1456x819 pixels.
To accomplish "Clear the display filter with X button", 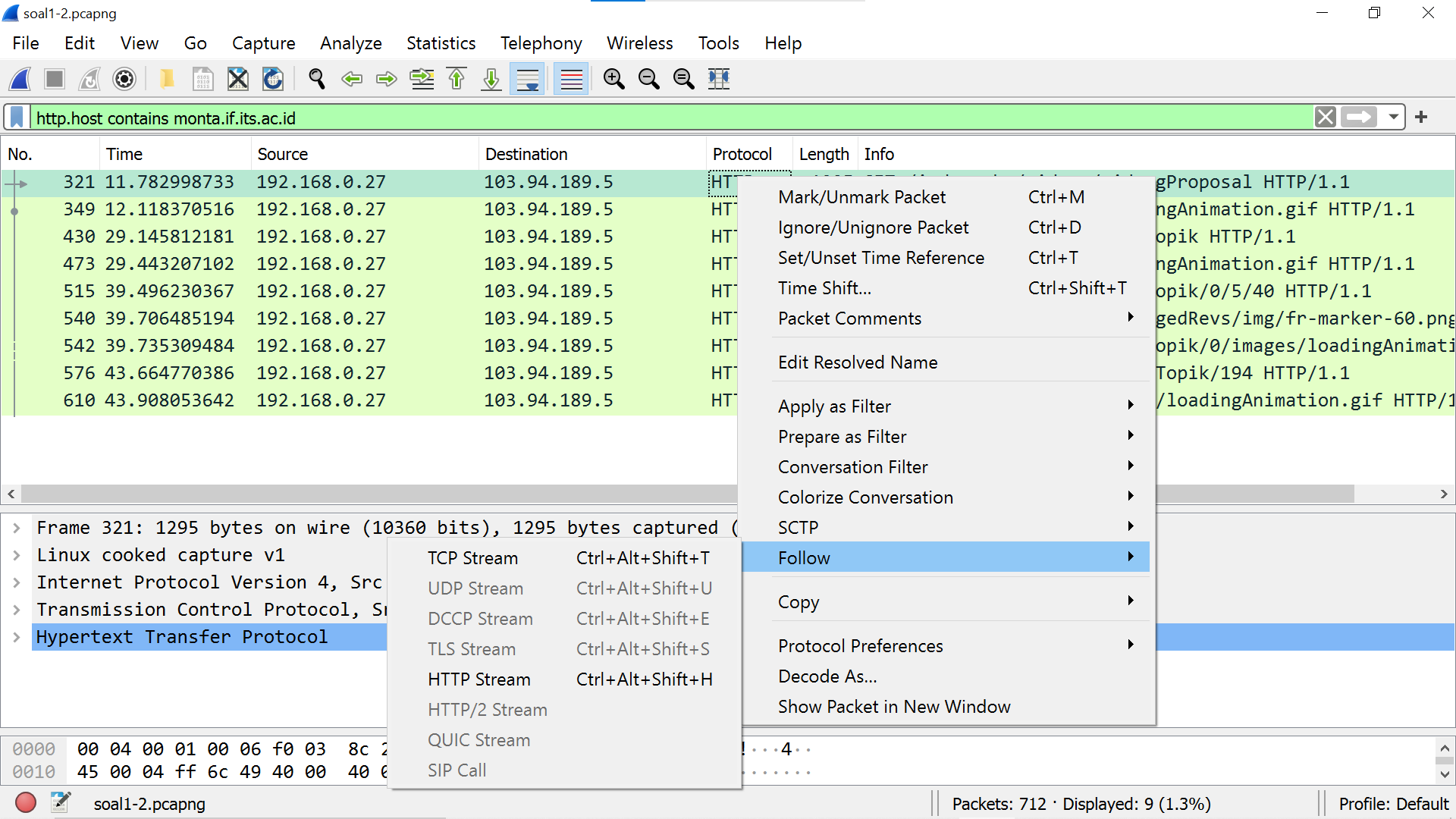I will tap(1325, 118).
